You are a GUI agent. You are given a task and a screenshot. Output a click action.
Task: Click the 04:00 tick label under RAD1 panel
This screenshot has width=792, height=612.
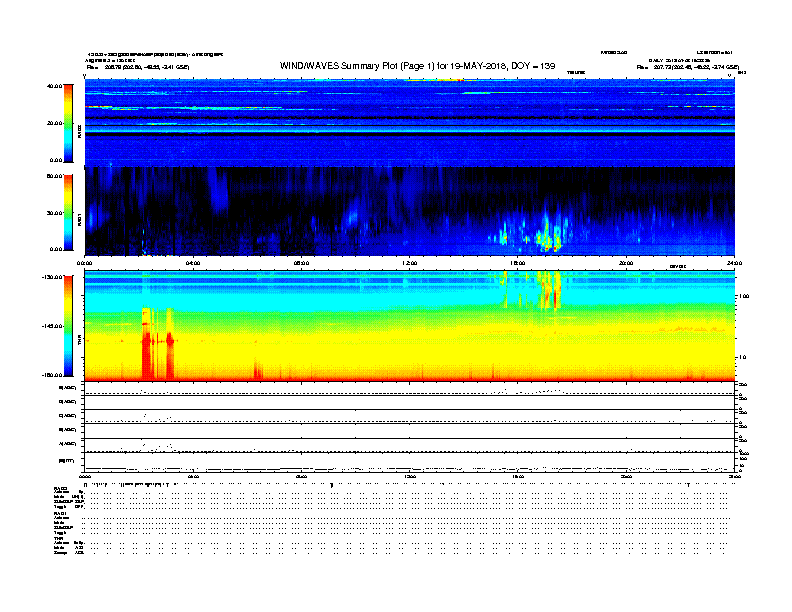point(193,263)
